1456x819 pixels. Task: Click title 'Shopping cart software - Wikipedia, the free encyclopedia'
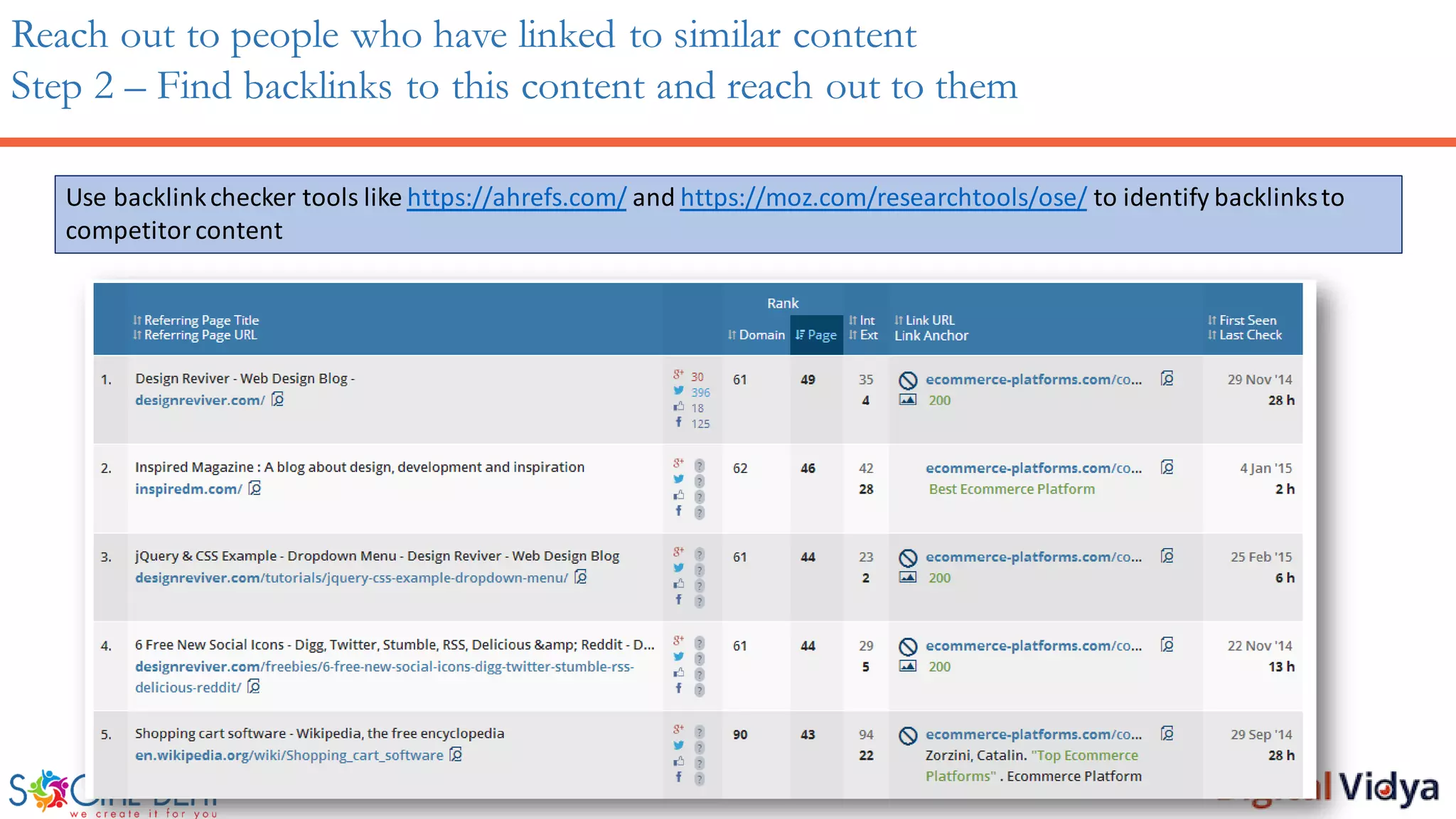(x=320, y=734)
